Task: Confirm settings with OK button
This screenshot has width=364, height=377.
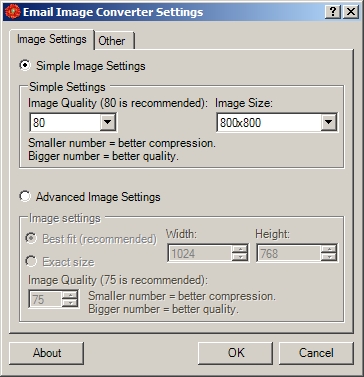Action: 236,353
